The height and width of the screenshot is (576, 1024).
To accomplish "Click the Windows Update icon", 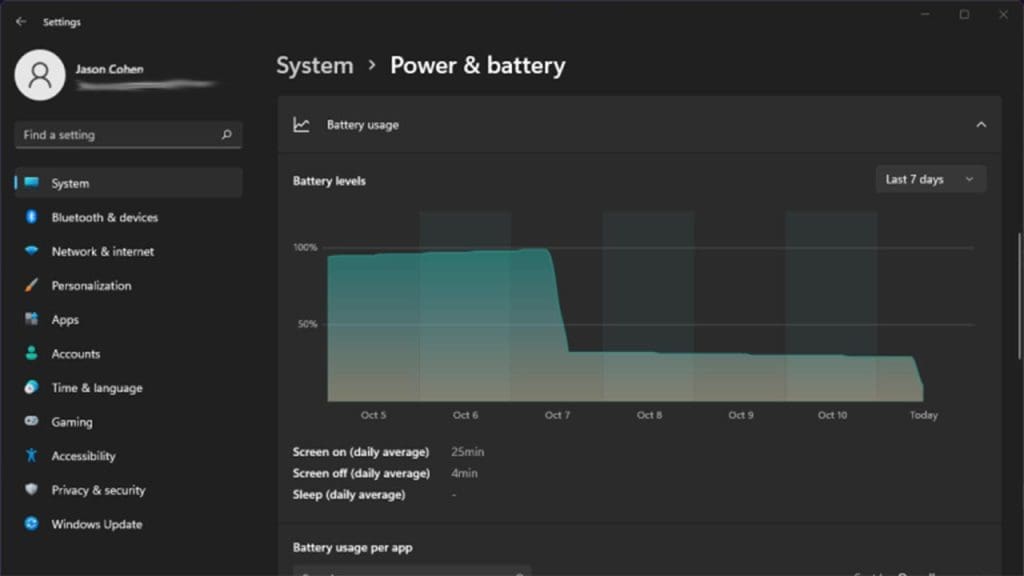I will coord(32,524).
